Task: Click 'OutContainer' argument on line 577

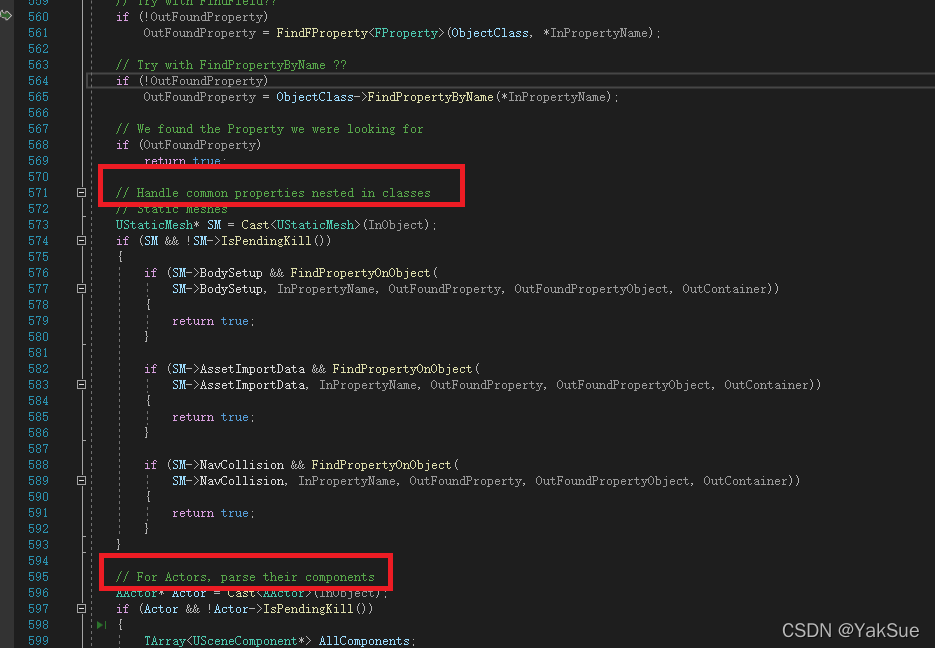Action: tap(724, 289)
